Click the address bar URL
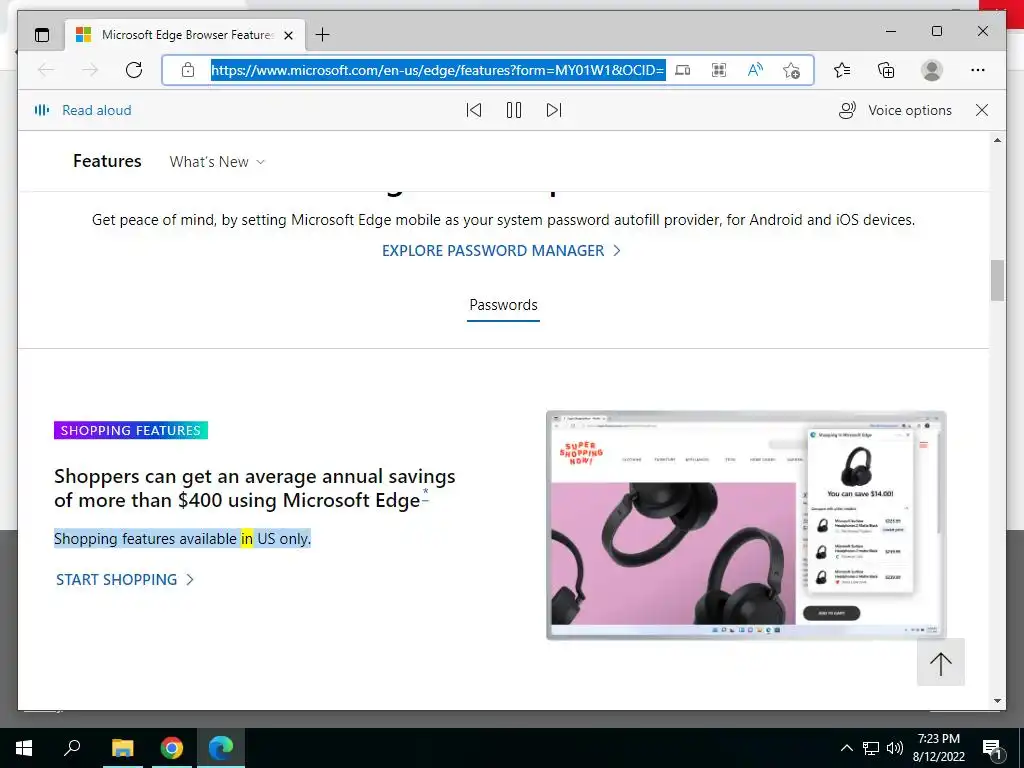This screenshot has width=1024, height=768. [x=438, y=70]
